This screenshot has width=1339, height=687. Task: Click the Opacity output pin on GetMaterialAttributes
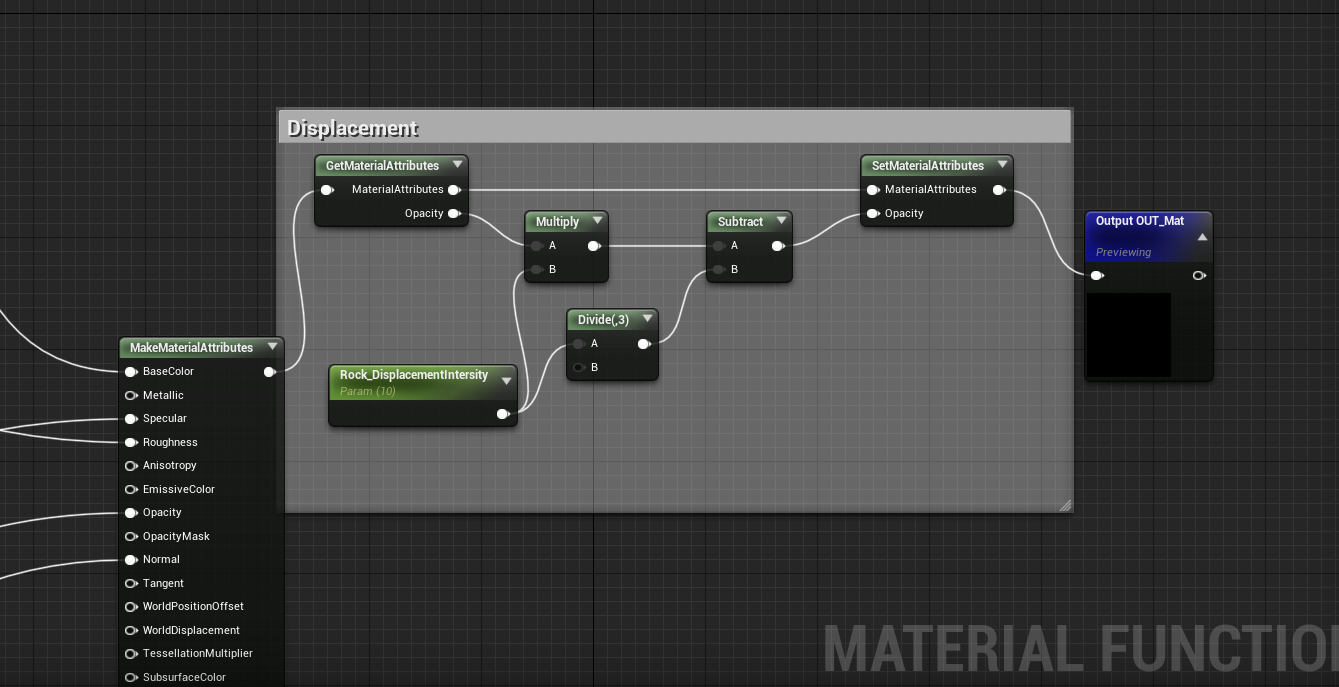click(454, 213)
